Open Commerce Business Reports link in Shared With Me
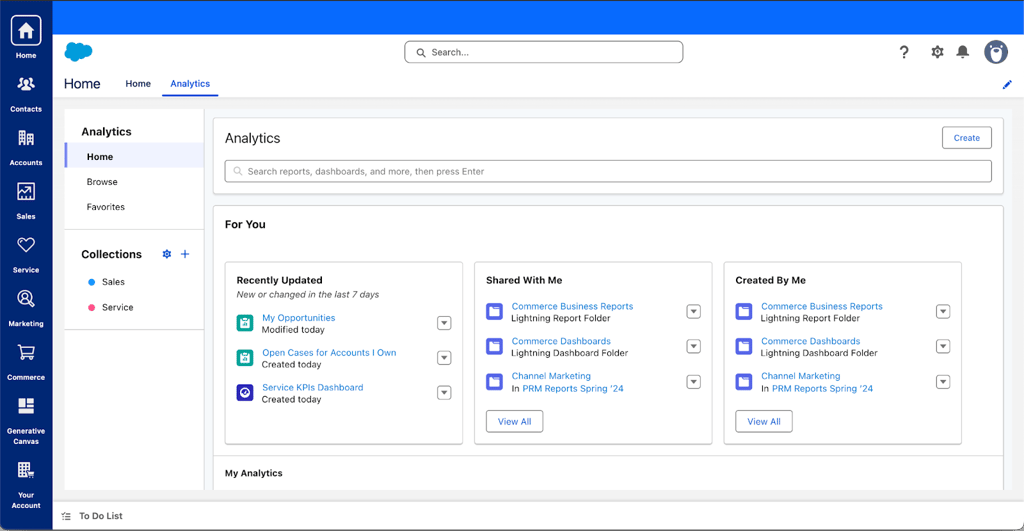1024x531 pixels. 572,306
